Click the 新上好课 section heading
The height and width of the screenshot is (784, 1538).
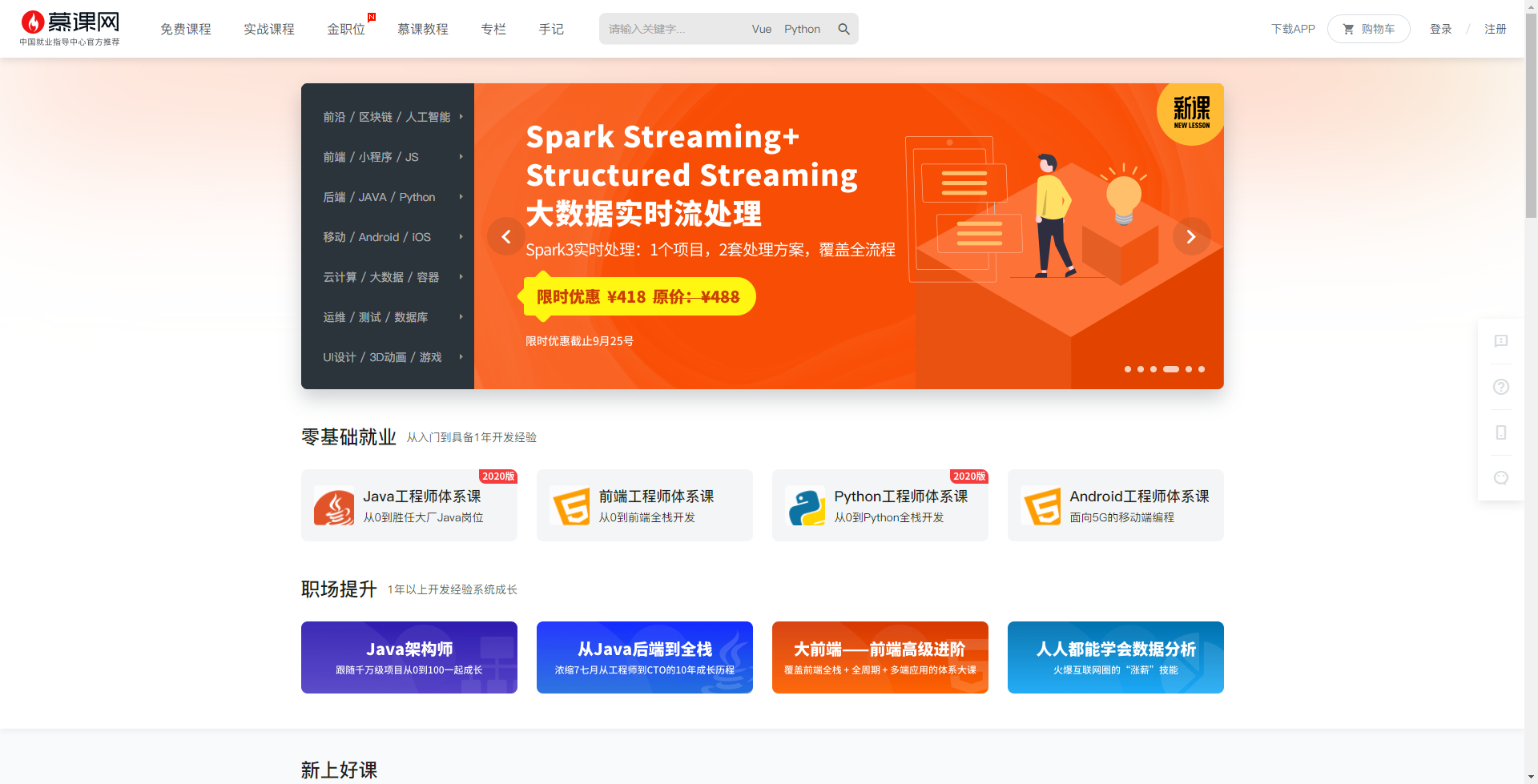click(x=339, y=770)
